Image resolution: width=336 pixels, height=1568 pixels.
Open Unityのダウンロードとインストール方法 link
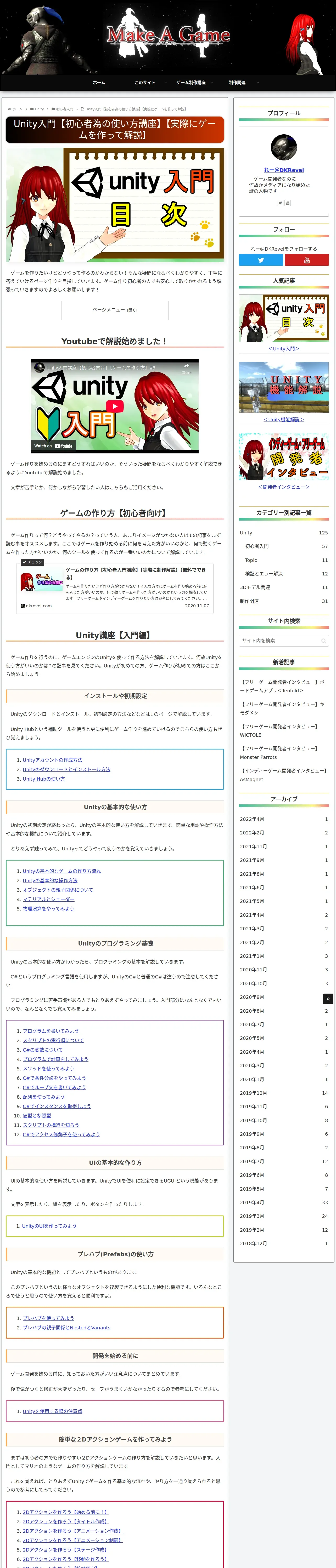pos(66,769)
